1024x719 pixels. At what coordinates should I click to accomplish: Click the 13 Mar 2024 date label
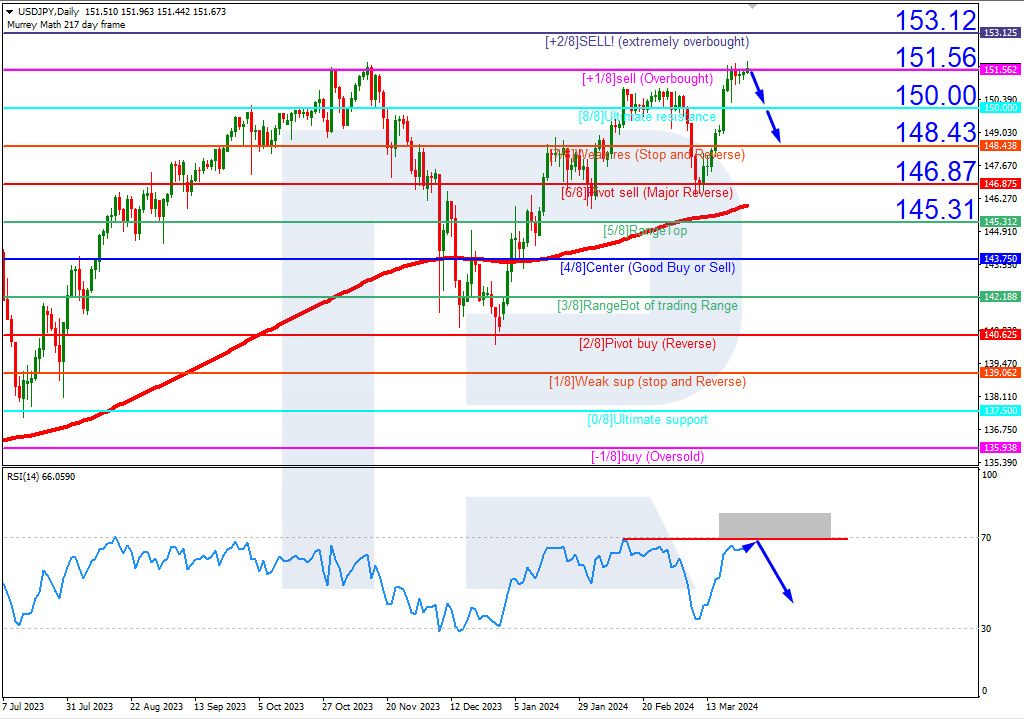tap(733, 706)
